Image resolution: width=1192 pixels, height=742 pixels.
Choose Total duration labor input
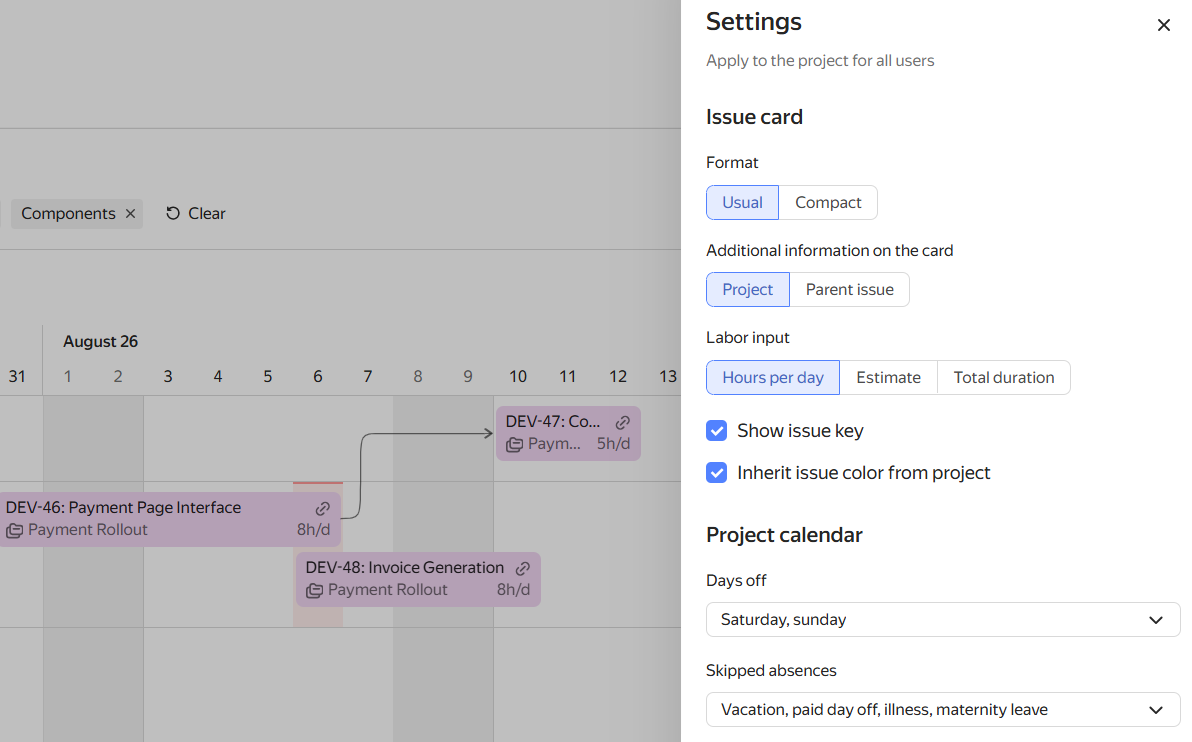pyautogui.click(x=1003, y=378)
